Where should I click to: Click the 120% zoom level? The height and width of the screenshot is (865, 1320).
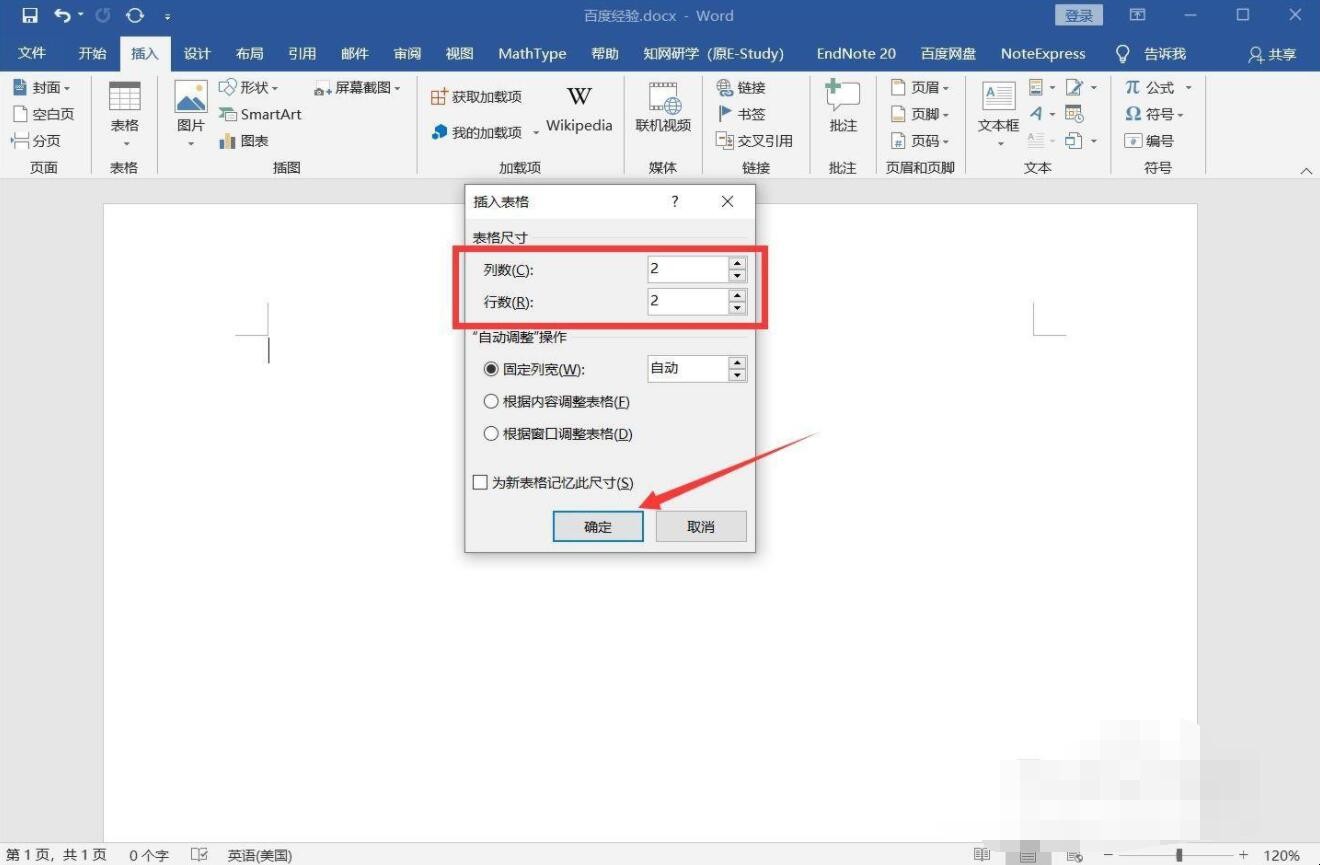pyautogui.click(x=1281, y=855)
